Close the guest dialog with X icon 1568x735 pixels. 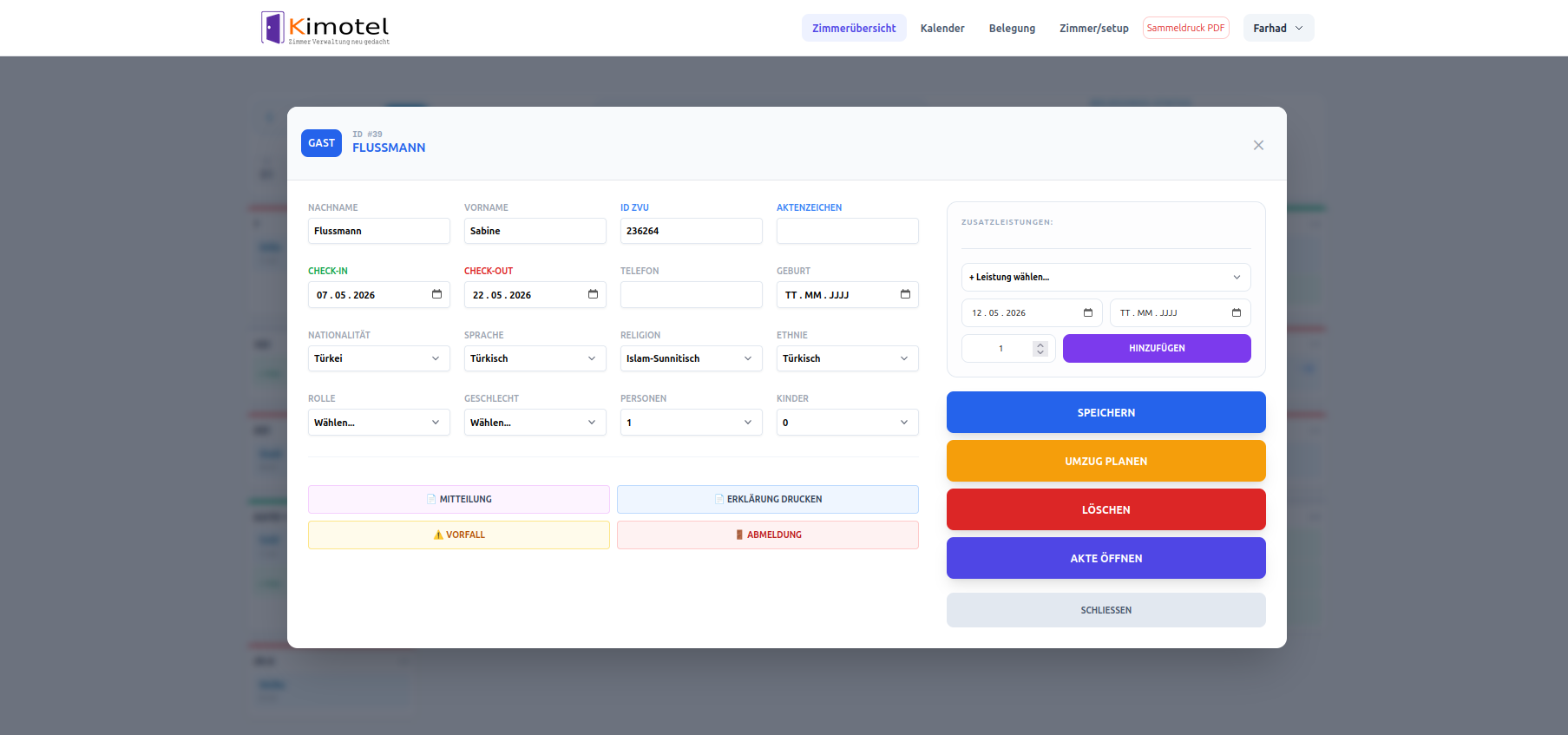tap(1258, 145)
